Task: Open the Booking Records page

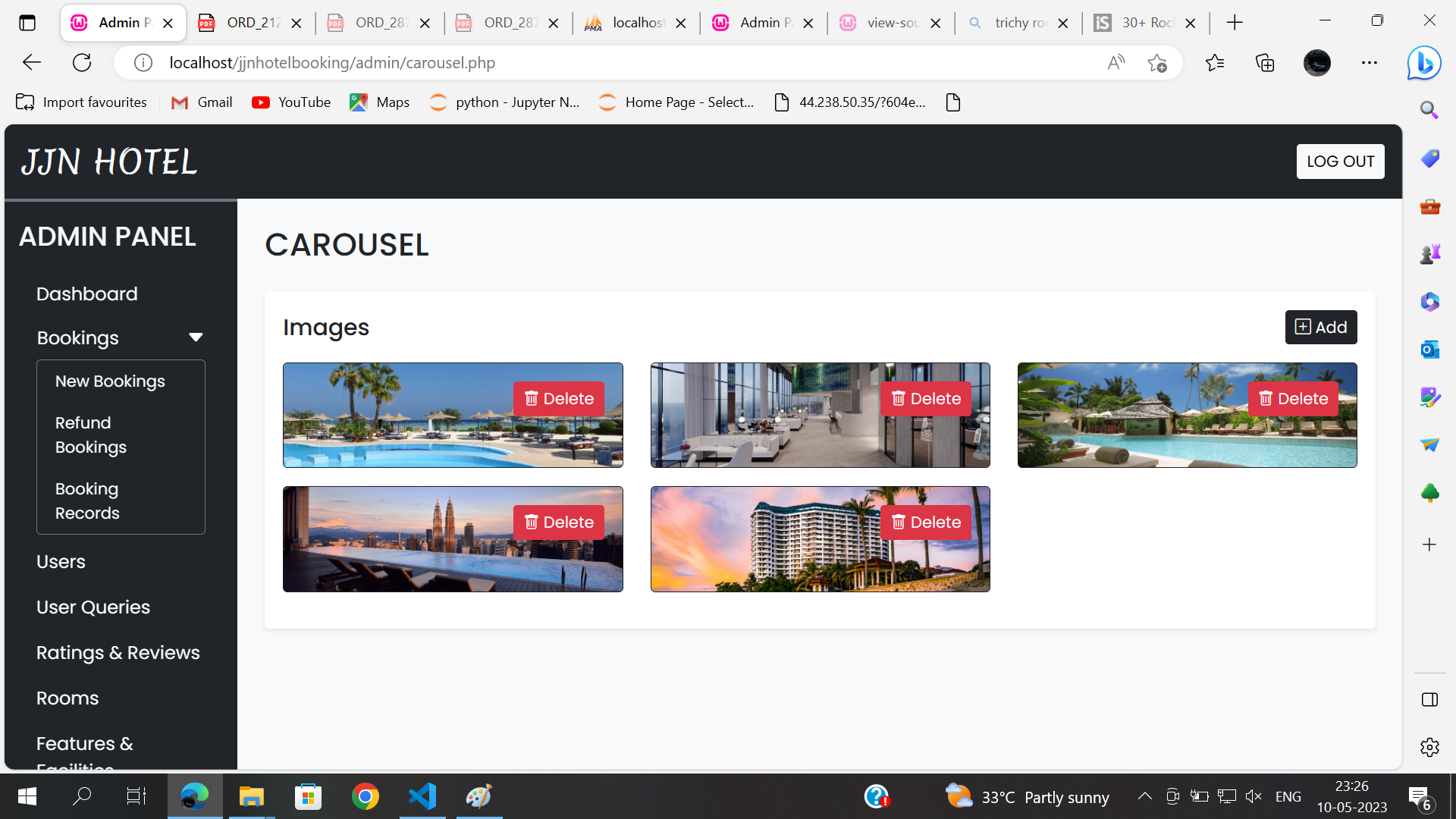Action: click(x=86, y=500)
